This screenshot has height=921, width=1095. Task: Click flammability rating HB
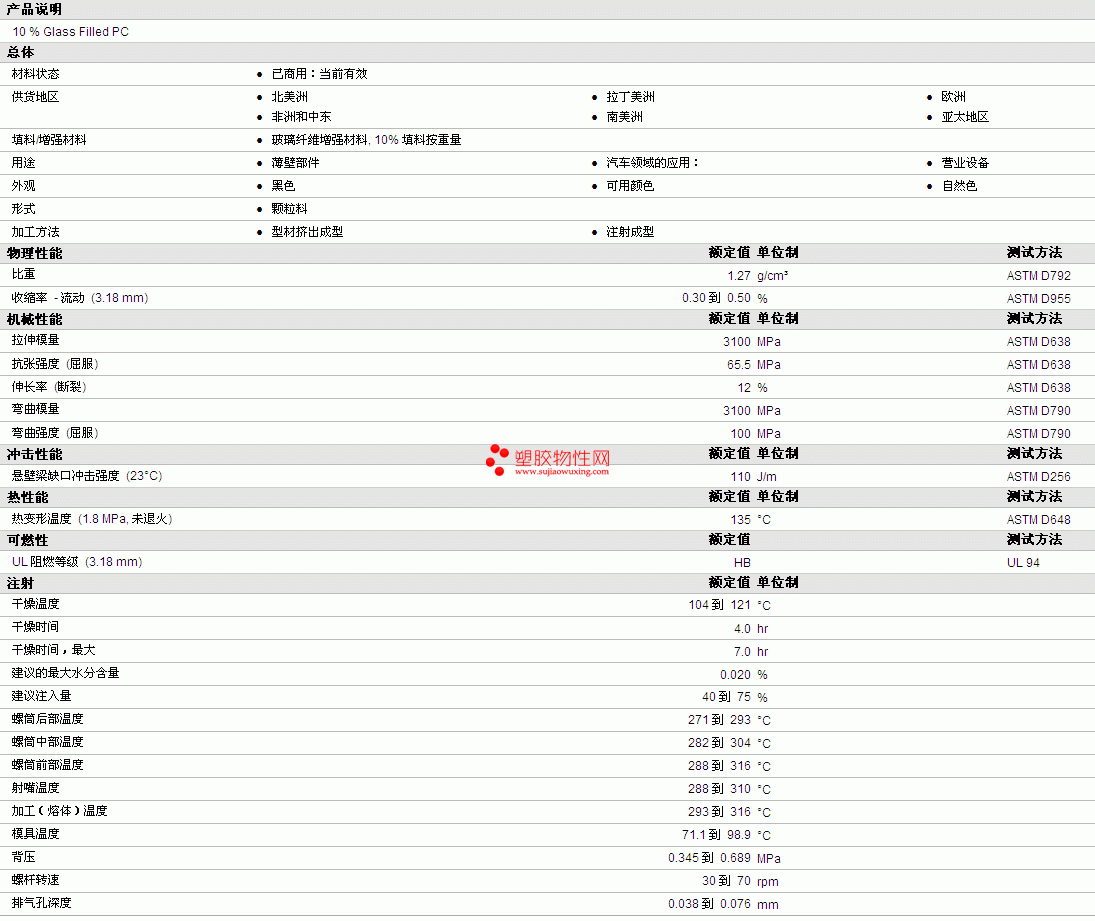pos(742,563)
